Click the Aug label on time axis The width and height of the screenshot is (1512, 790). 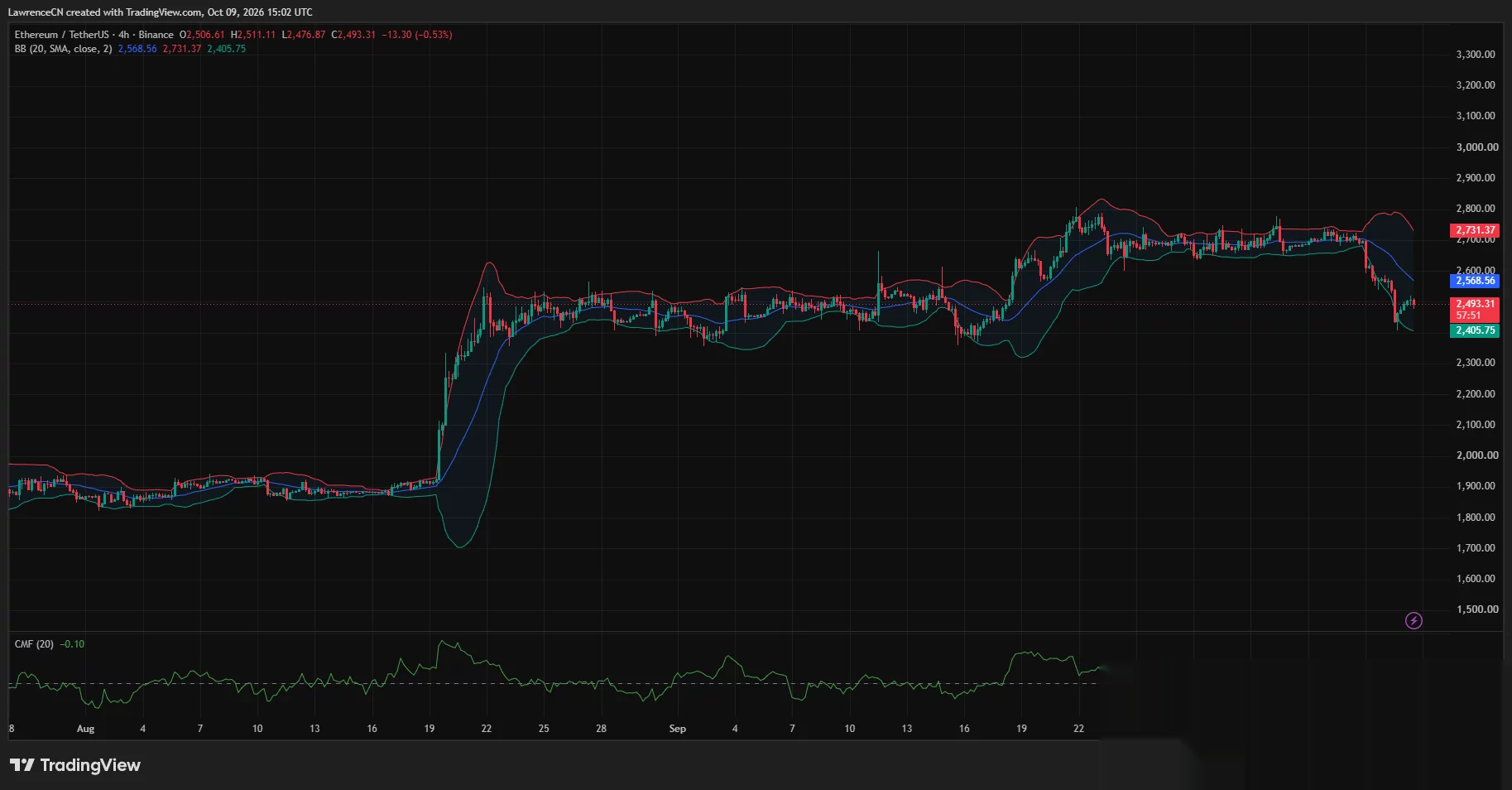85,729
